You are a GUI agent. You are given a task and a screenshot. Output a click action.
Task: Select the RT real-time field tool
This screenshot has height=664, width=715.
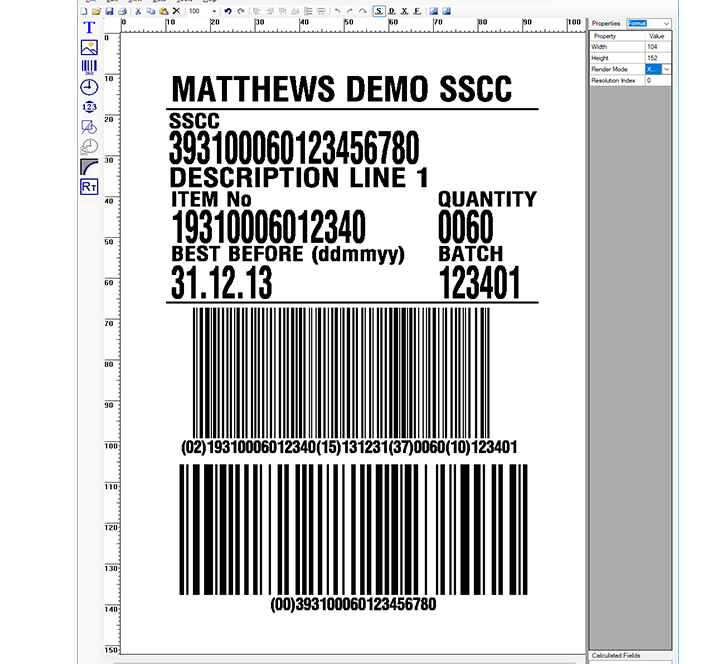coord(89,187)
